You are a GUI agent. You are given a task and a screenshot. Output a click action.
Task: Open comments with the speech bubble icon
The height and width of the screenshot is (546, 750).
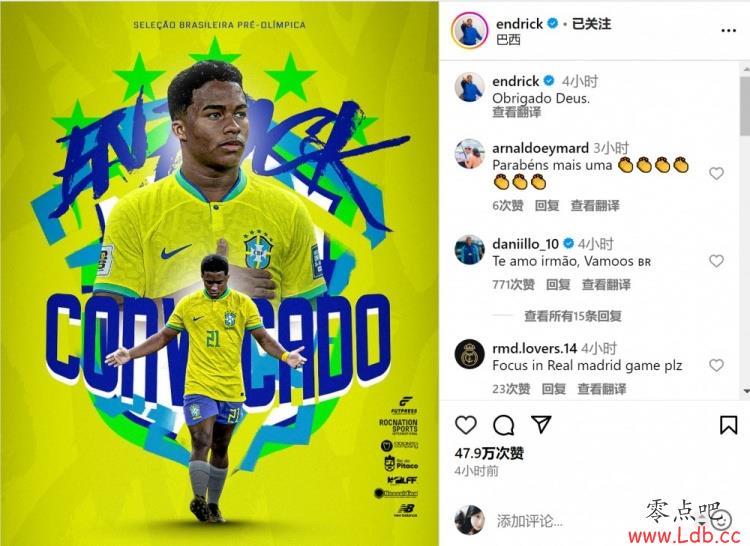pyautogui.click(x=503, y=425)
